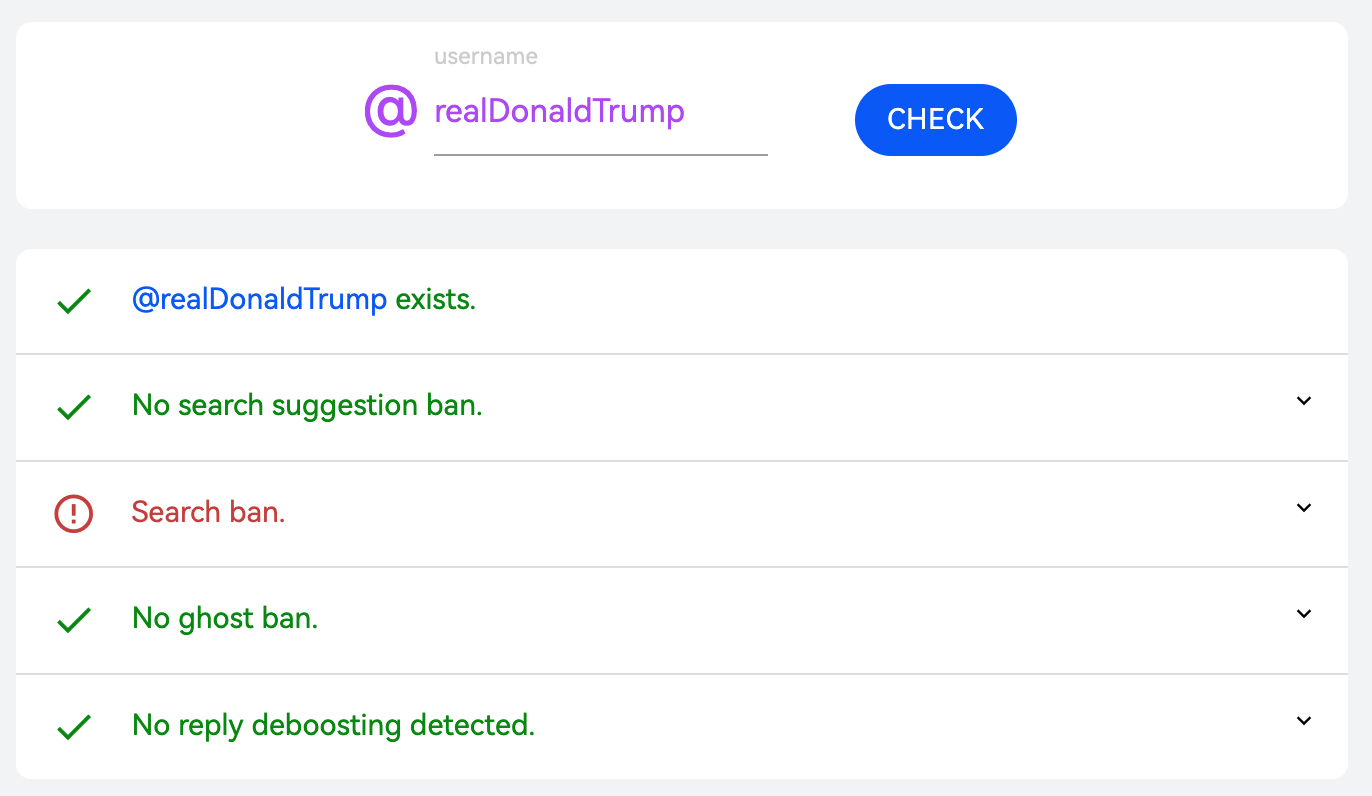Screen dimensions: 1372x796
Task: Click the checkmark next to search suggestion ban
Action: tap(74, 407)
